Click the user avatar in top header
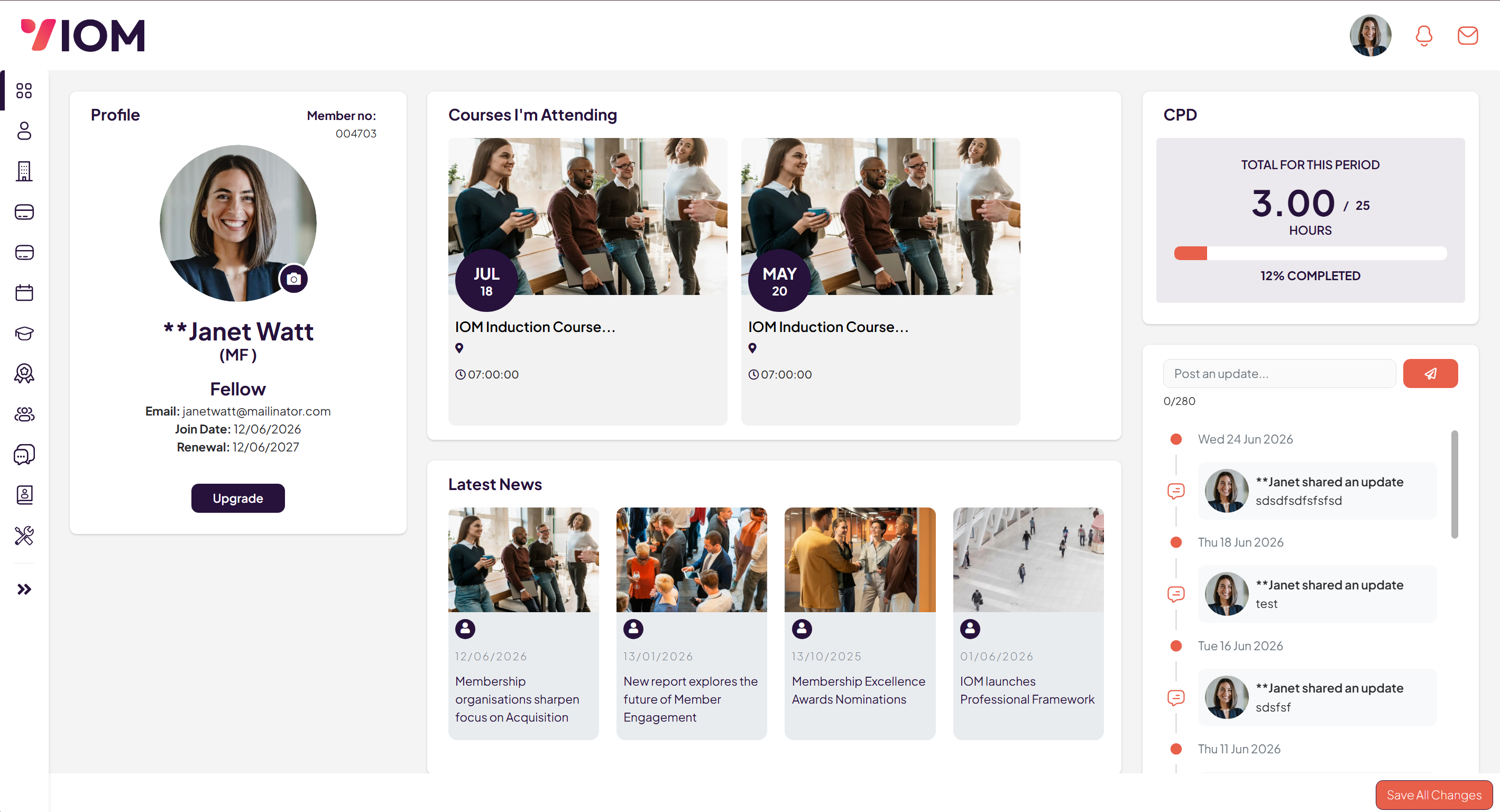 [x=1370, y=35]
